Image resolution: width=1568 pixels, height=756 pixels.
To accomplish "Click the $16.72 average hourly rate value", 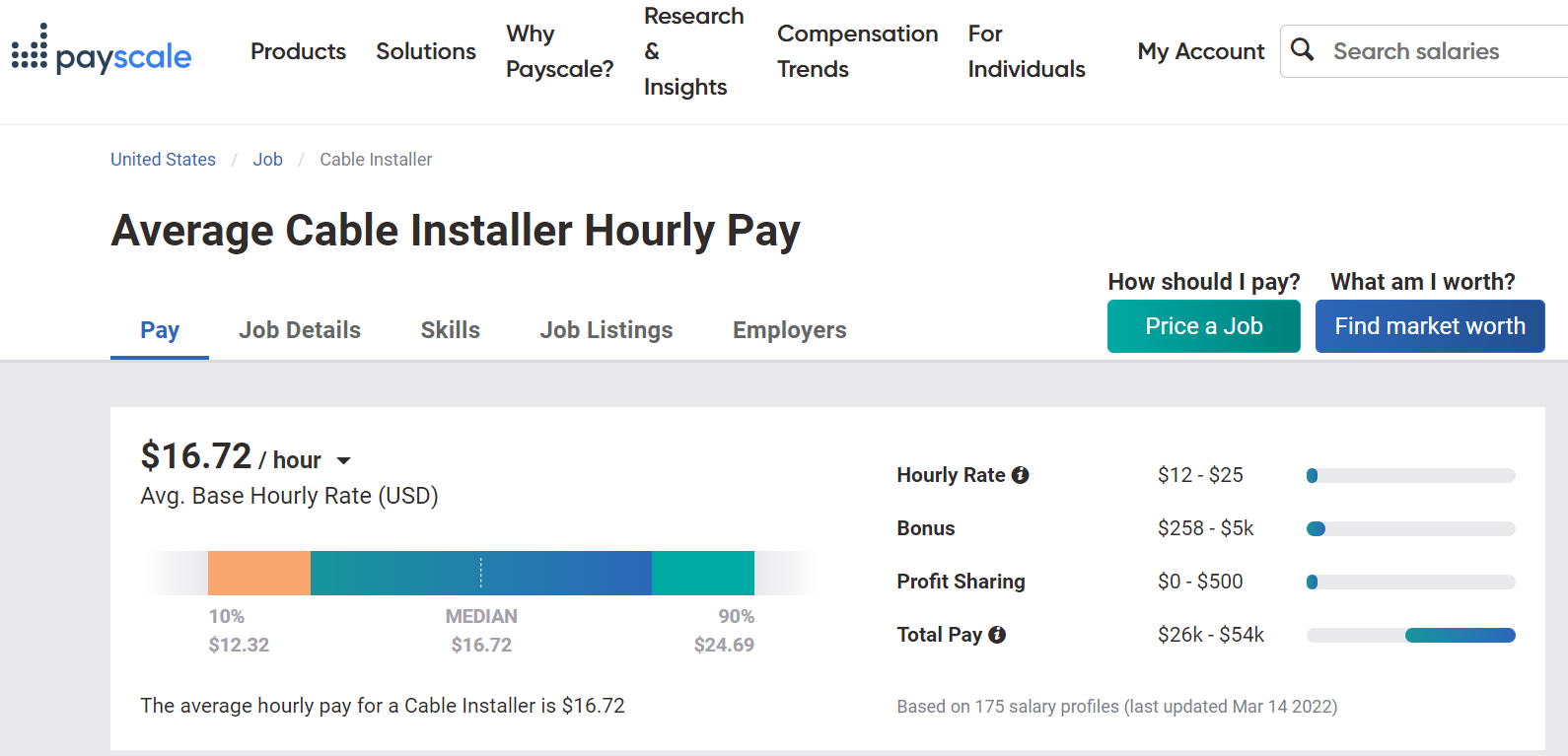I will [196, 456].
